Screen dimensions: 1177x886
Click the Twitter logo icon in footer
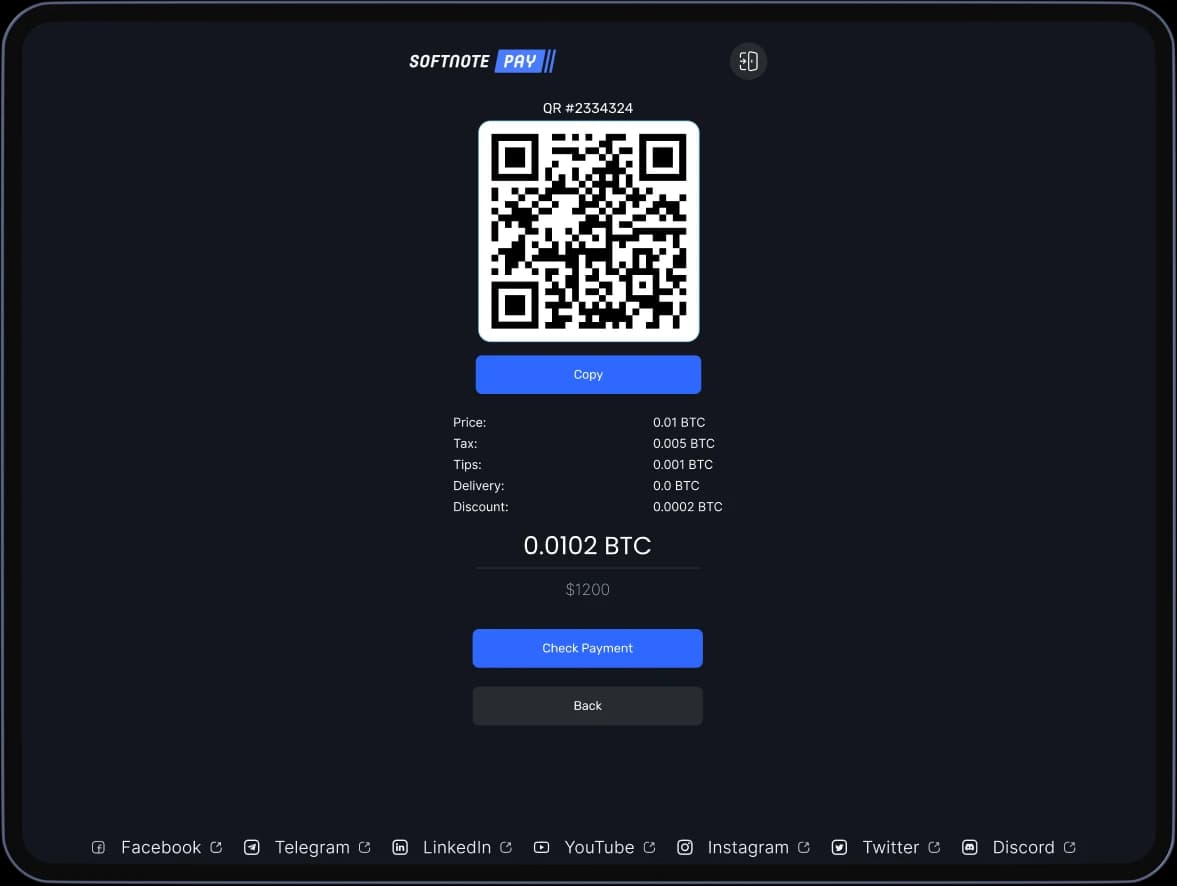click(840, 848)
